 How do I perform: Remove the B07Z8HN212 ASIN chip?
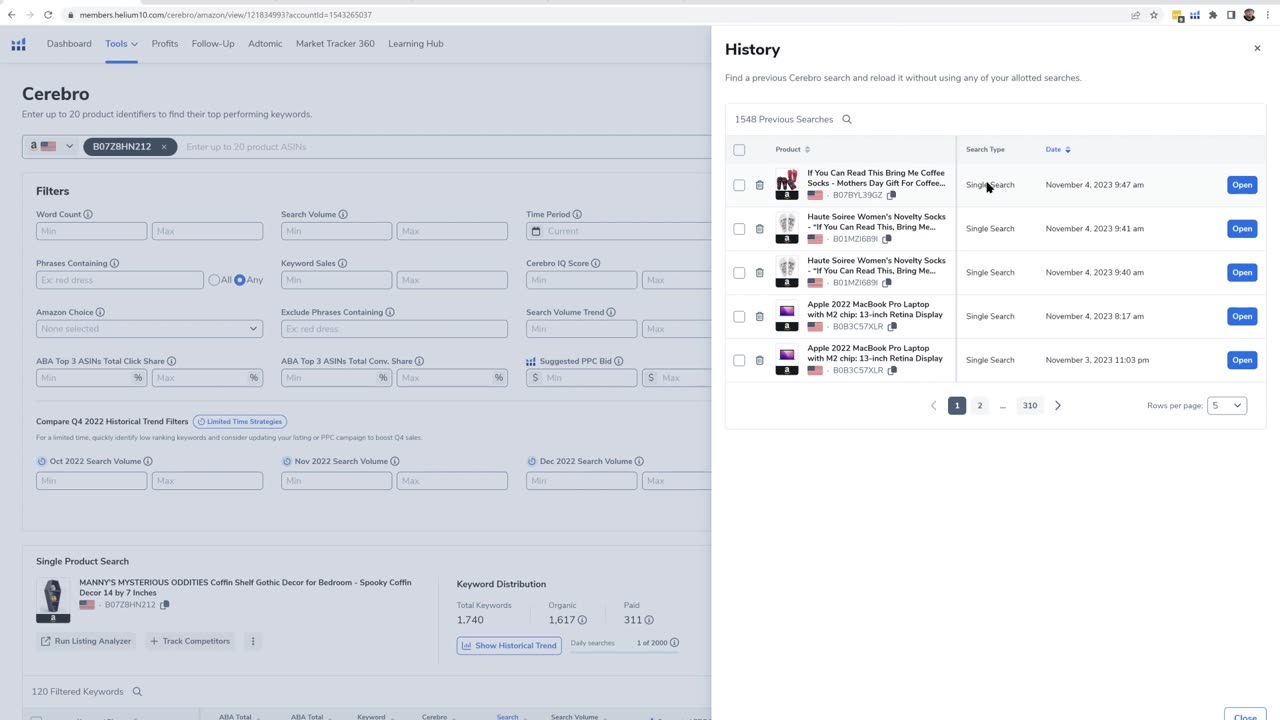click(x=164, y=147)
